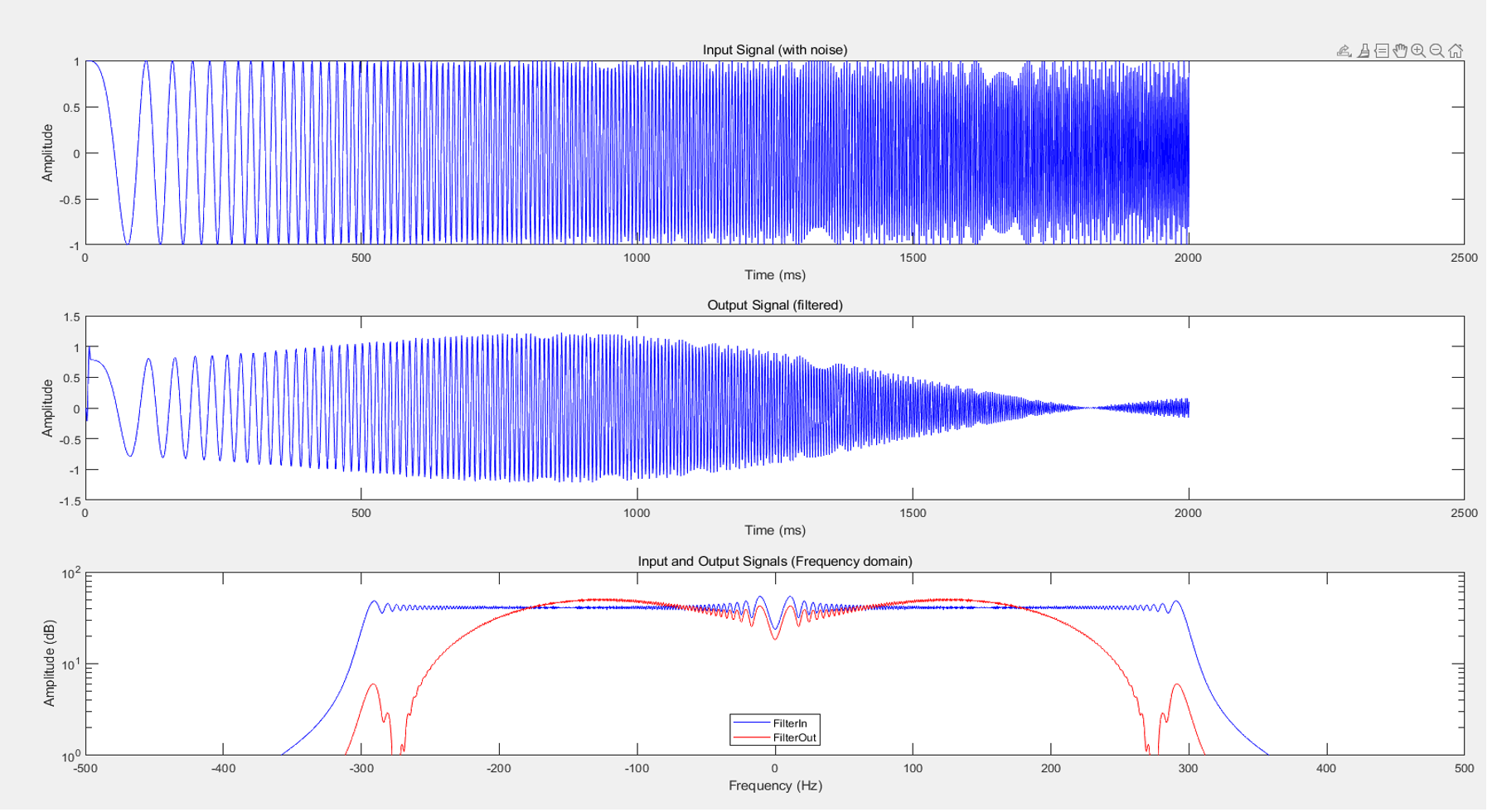The image size is (1492, 812).
Task: Select the 'Output Signal (filtered)' title
Action: pos(775,305)
